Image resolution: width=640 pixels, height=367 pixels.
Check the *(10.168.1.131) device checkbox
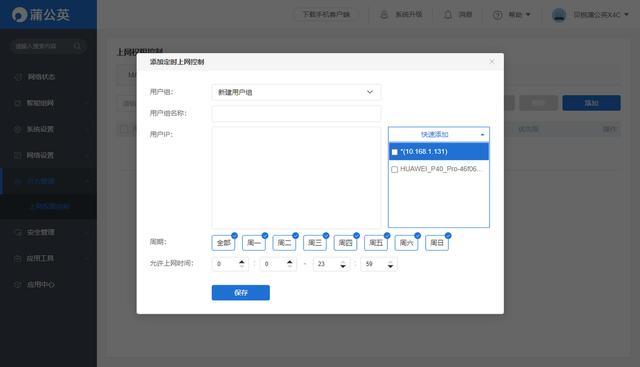point(394,152)
